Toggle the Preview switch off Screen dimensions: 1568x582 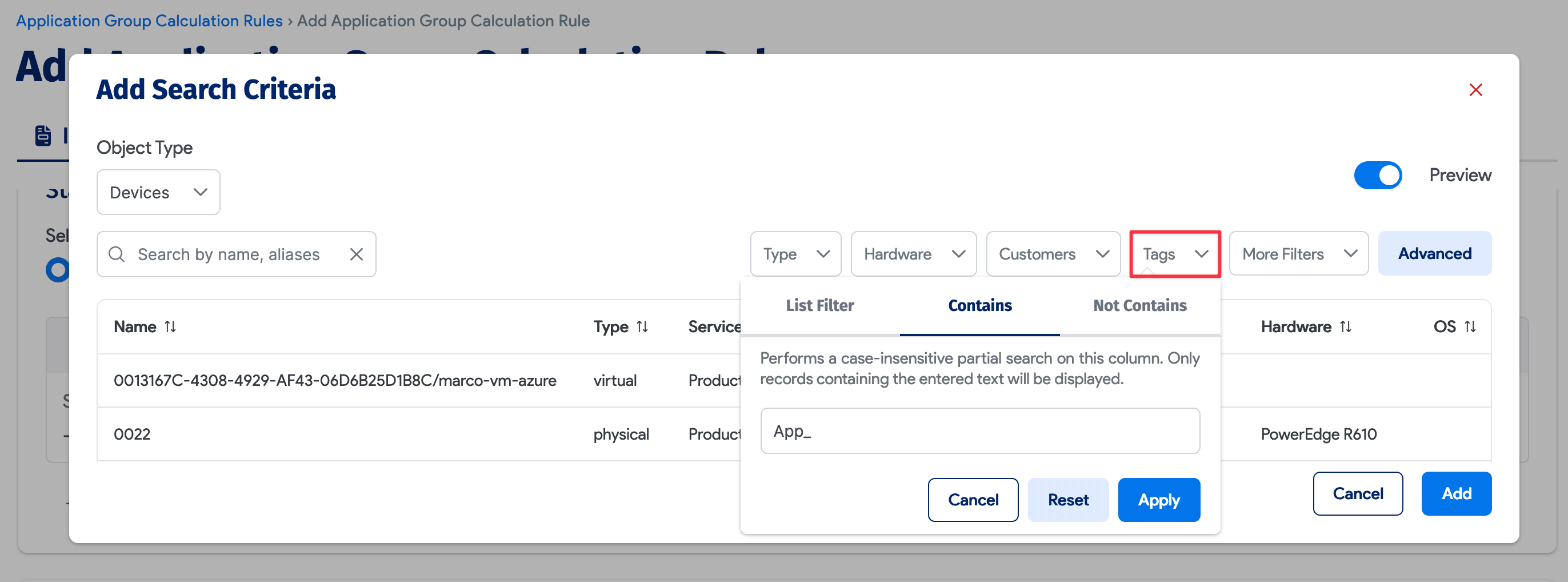[1378, 176]
